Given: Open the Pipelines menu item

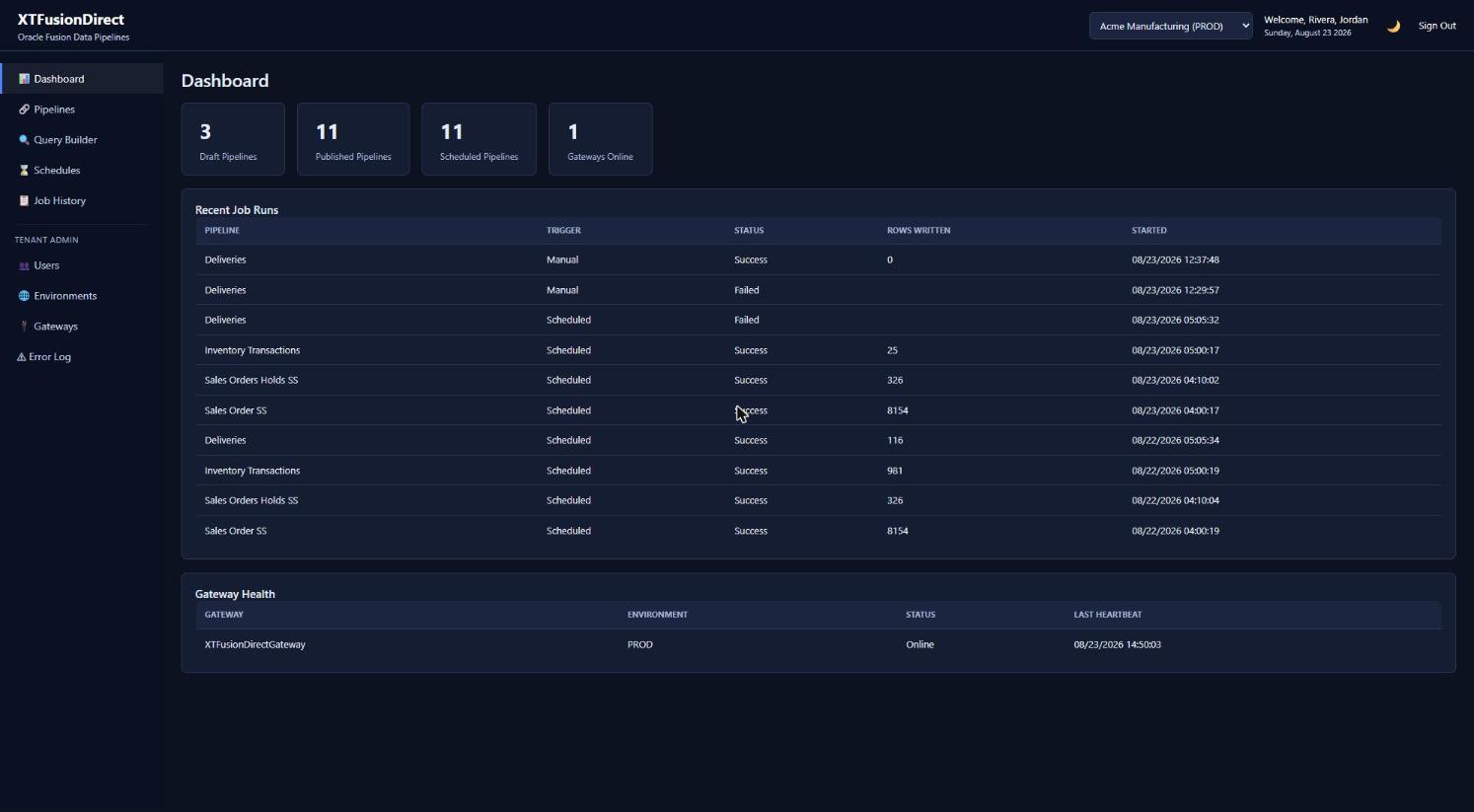Looking at the screenshot, I should click(x=82, y=110).
